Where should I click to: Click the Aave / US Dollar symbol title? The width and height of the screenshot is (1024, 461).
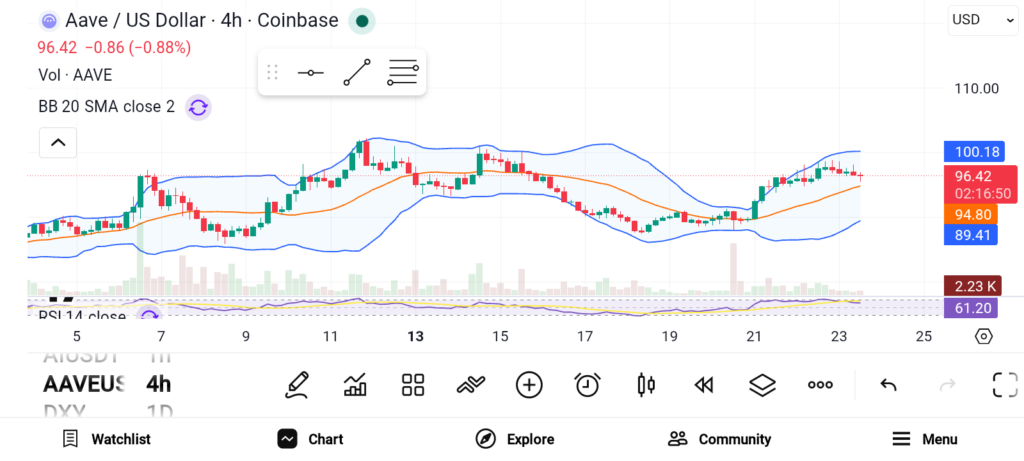coord(202,21)
